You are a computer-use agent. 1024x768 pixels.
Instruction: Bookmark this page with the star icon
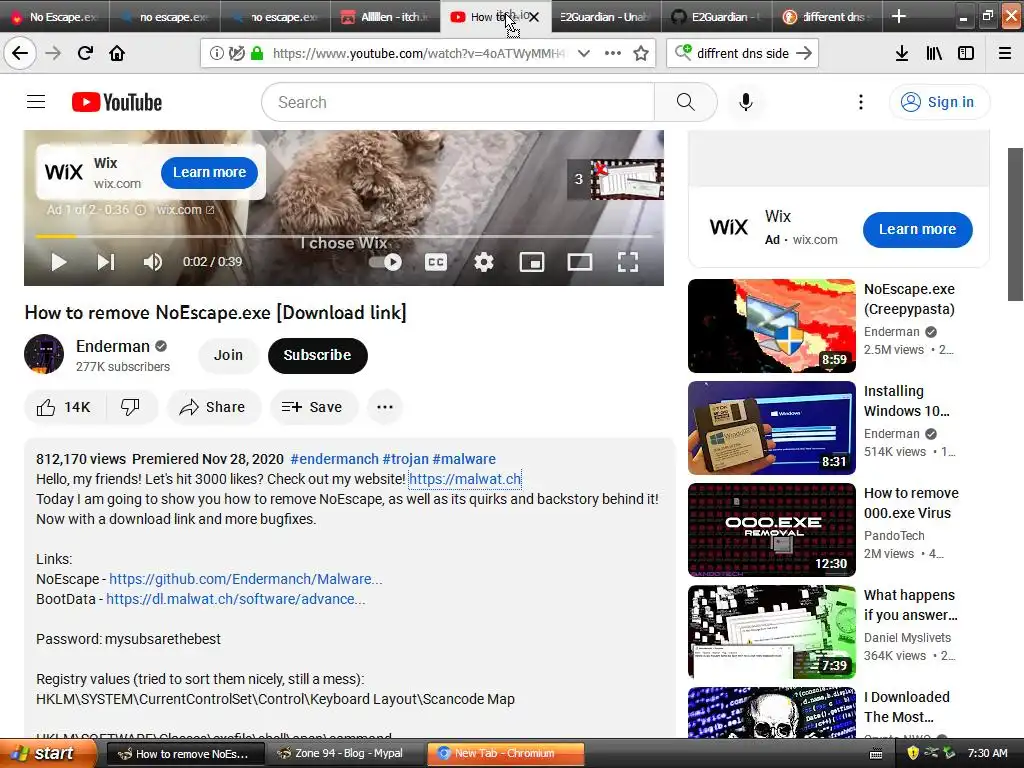click(641, 53)
